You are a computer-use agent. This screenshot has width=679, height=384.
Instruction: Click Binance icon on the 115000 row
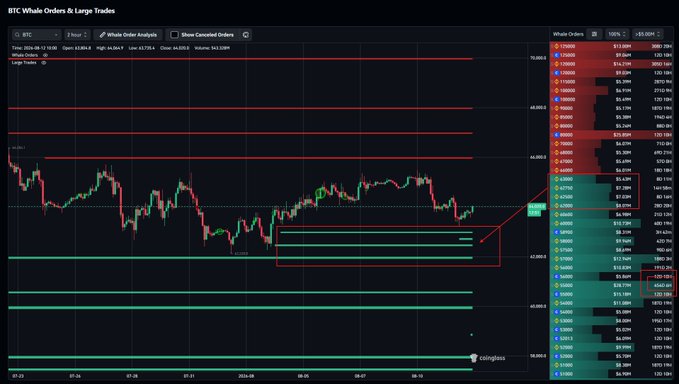(556, 82)
